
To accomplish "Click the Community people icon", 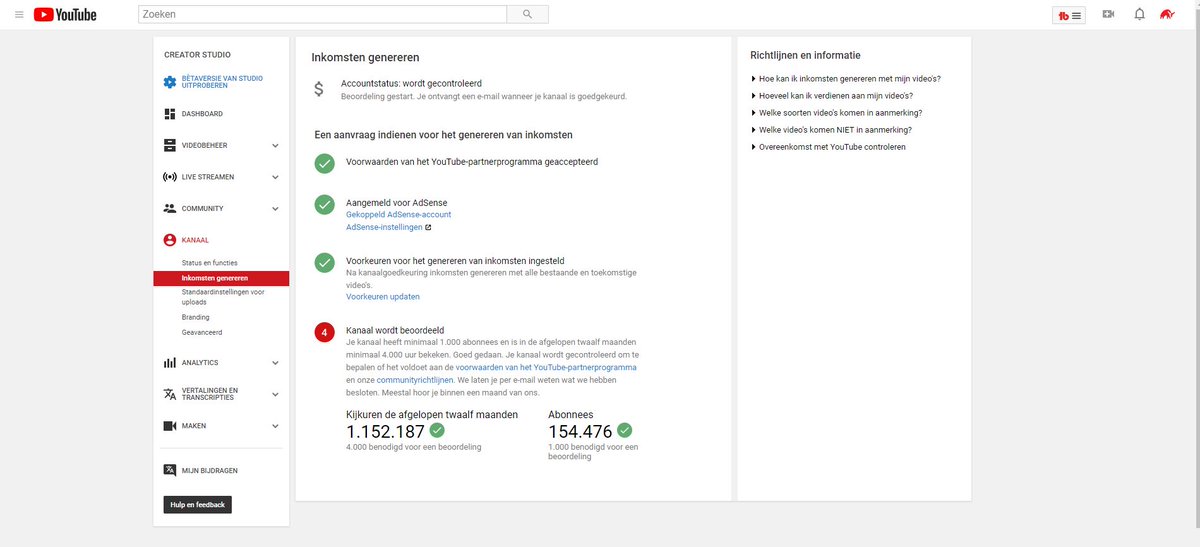I will coord(169,208).
